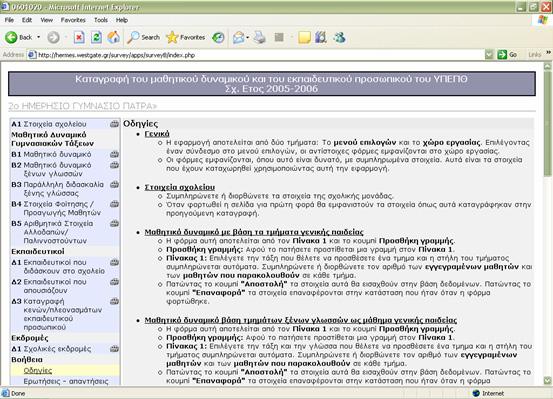Open the Search pane
This screenshot has height=399, width=553.
144,37
